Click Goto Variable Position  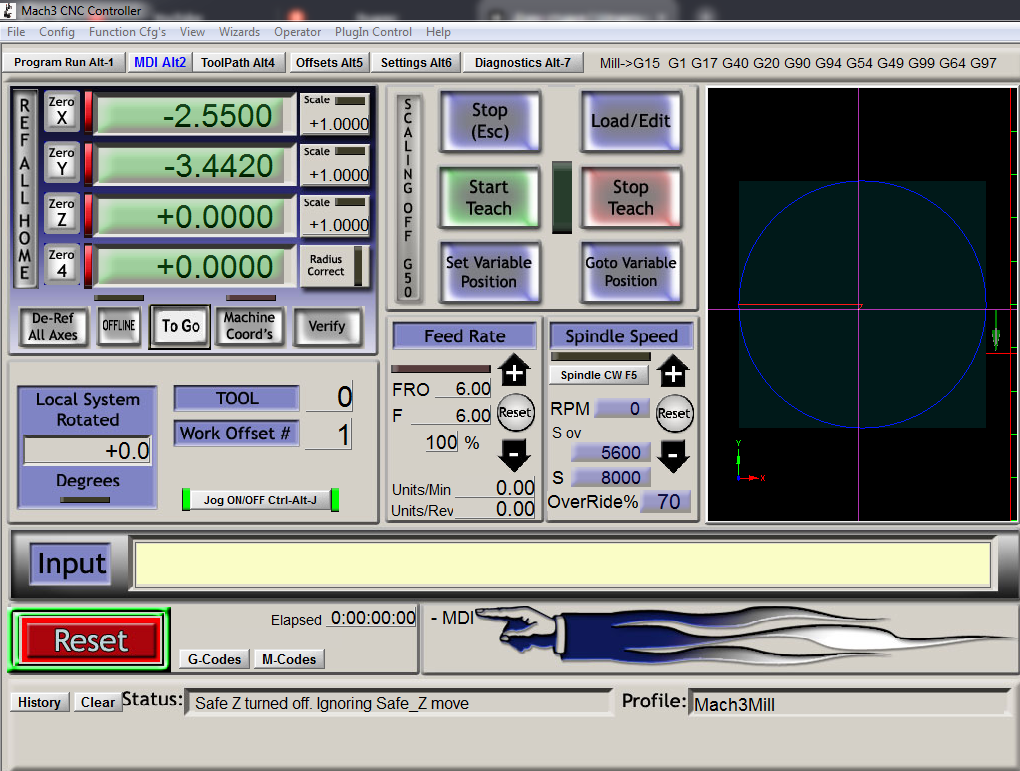[x=630, y=272]
